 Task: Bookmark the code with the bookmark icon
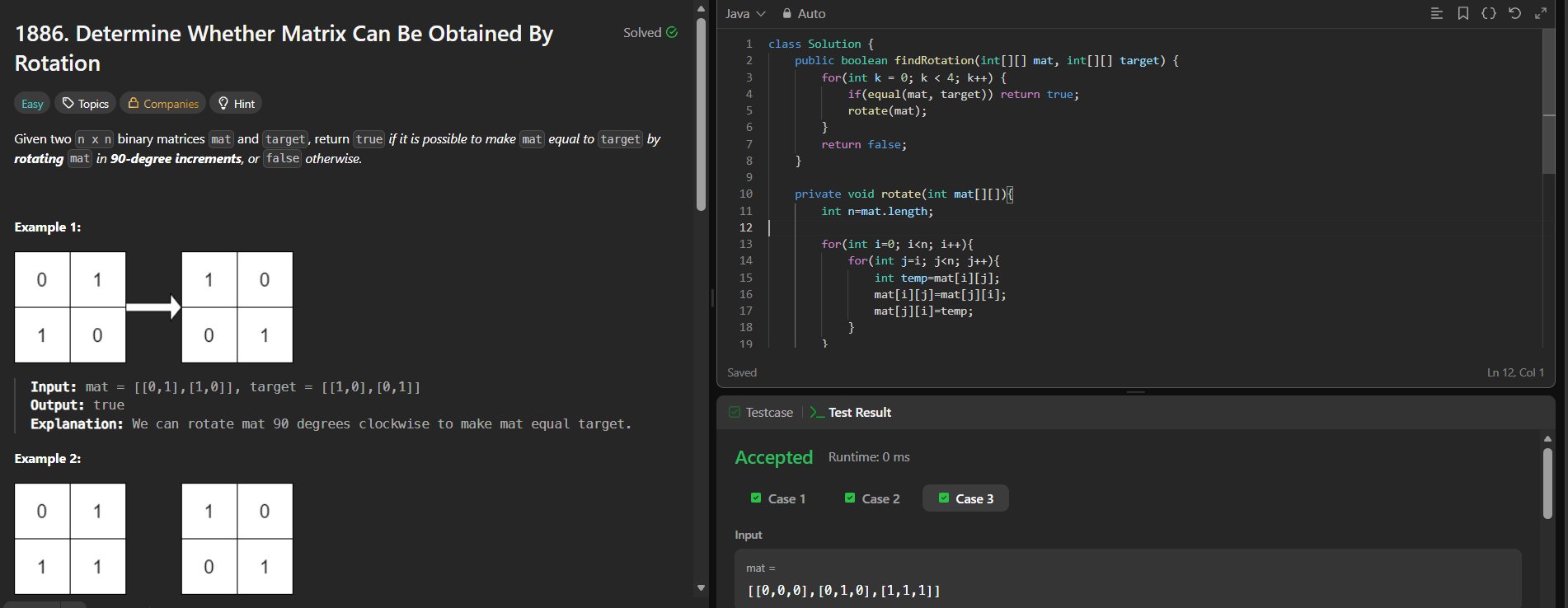1462,13
